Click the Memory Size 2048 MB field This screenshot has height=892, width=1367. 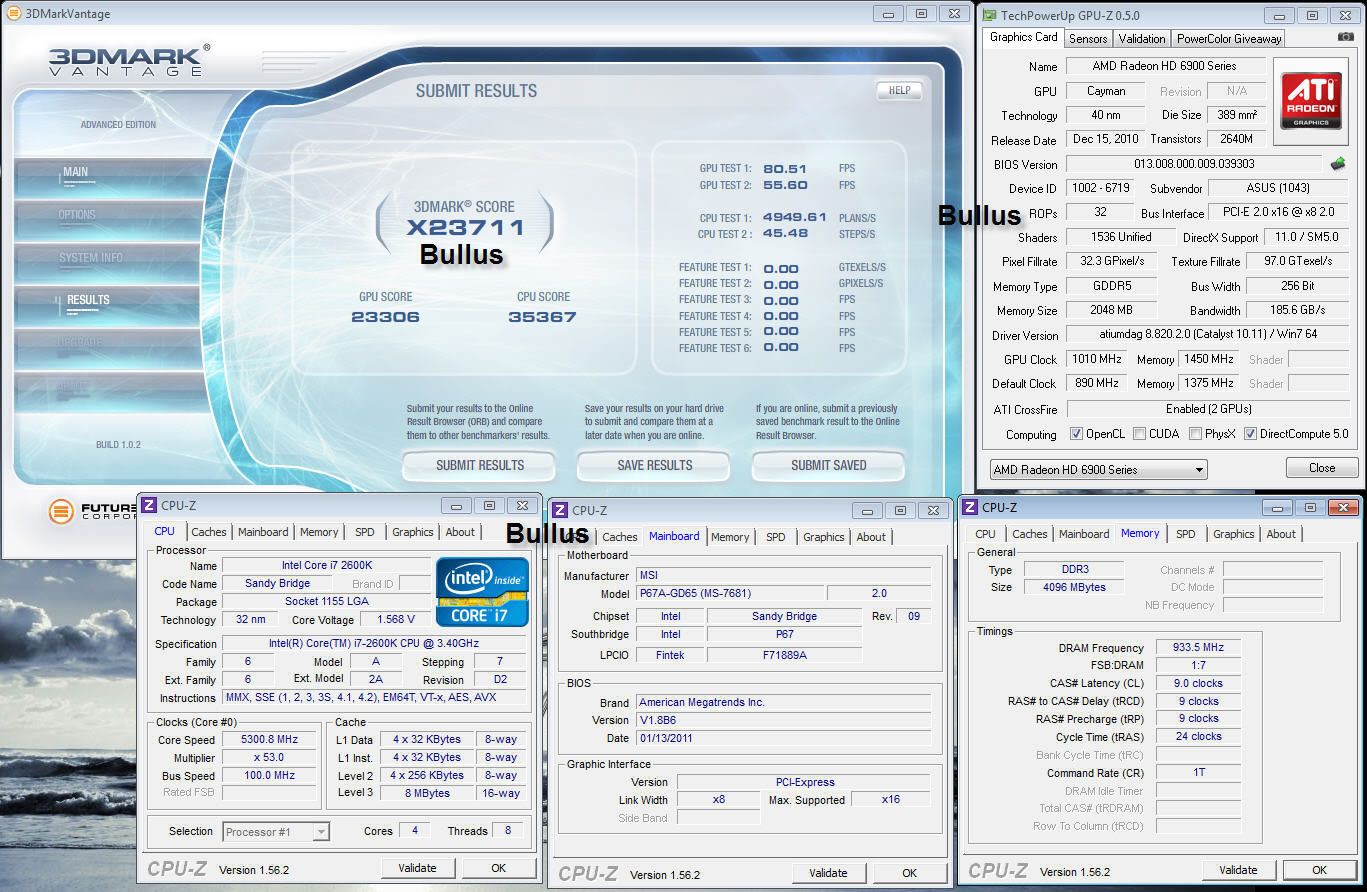click(x=1112, y=311)
